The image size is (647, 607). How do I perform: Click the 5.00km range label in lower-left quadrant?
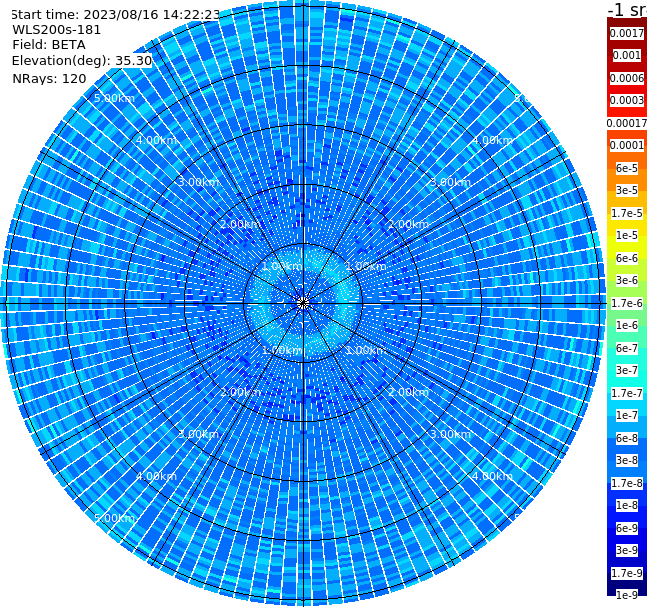click(x=114, y=518)
